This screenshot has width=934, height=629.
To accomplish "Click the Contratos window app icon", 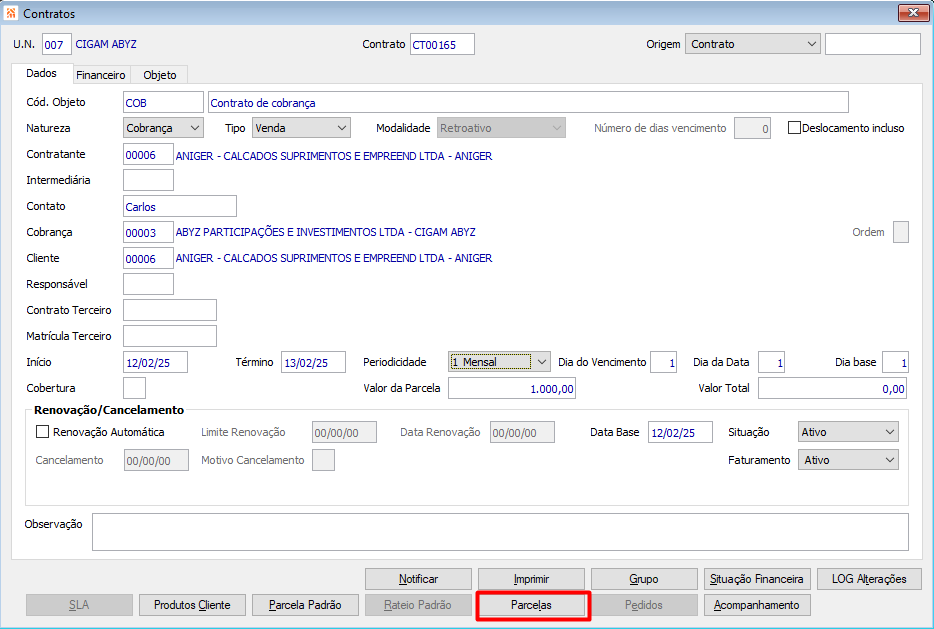I will 11,13.
